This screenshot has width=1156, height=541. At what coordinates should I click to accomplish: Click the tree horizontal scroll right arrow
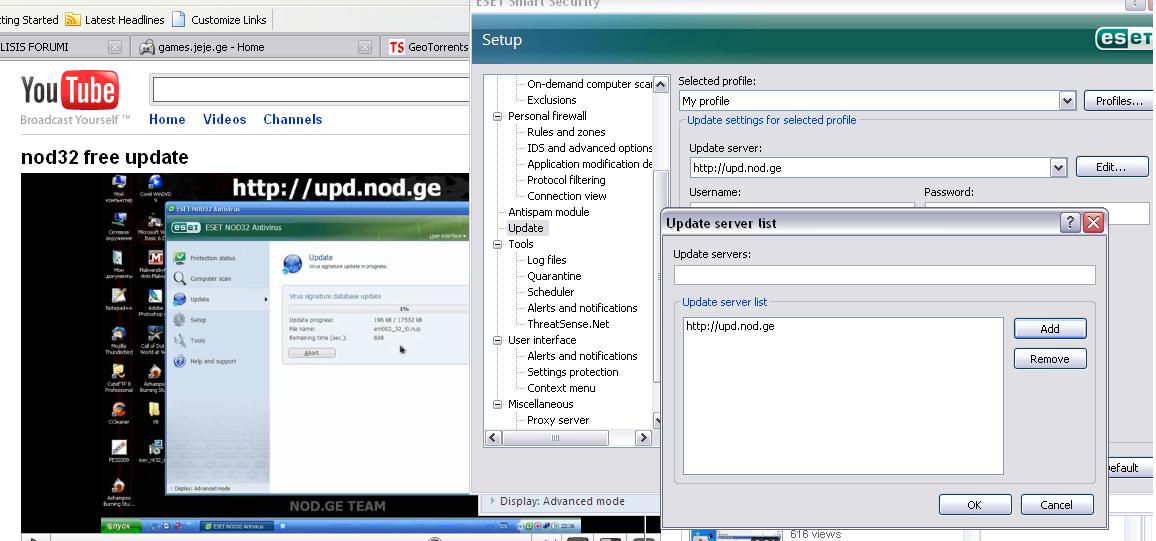click(x=644, y=438)
